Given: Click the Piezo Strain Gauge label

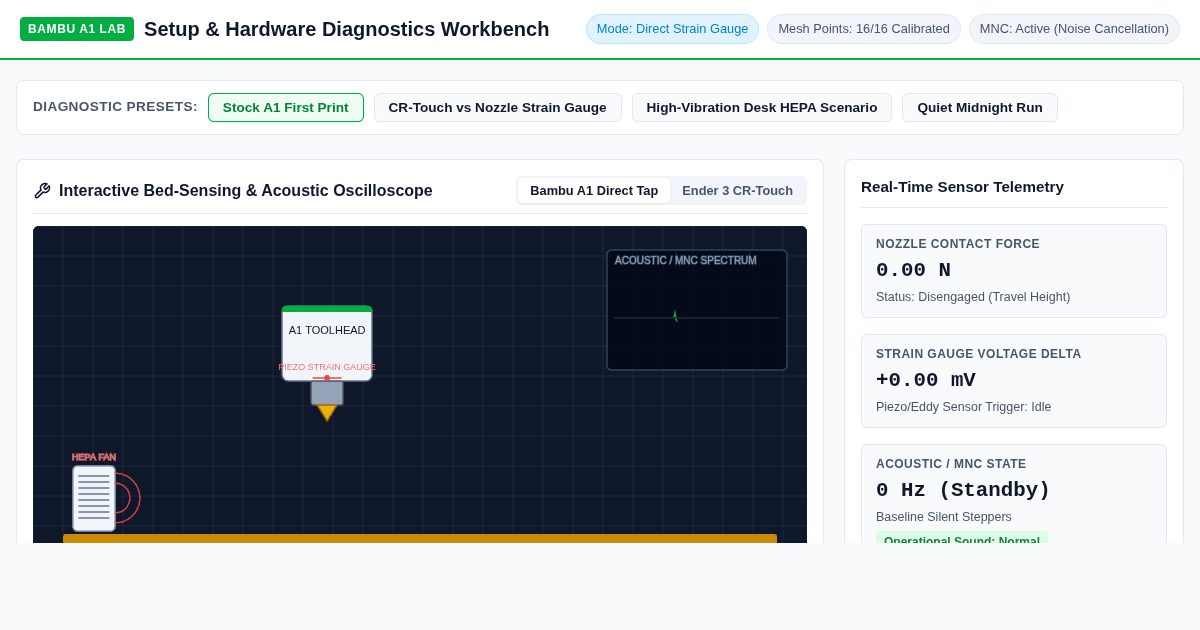Looking at the screenshot, I should coord(327,367).
